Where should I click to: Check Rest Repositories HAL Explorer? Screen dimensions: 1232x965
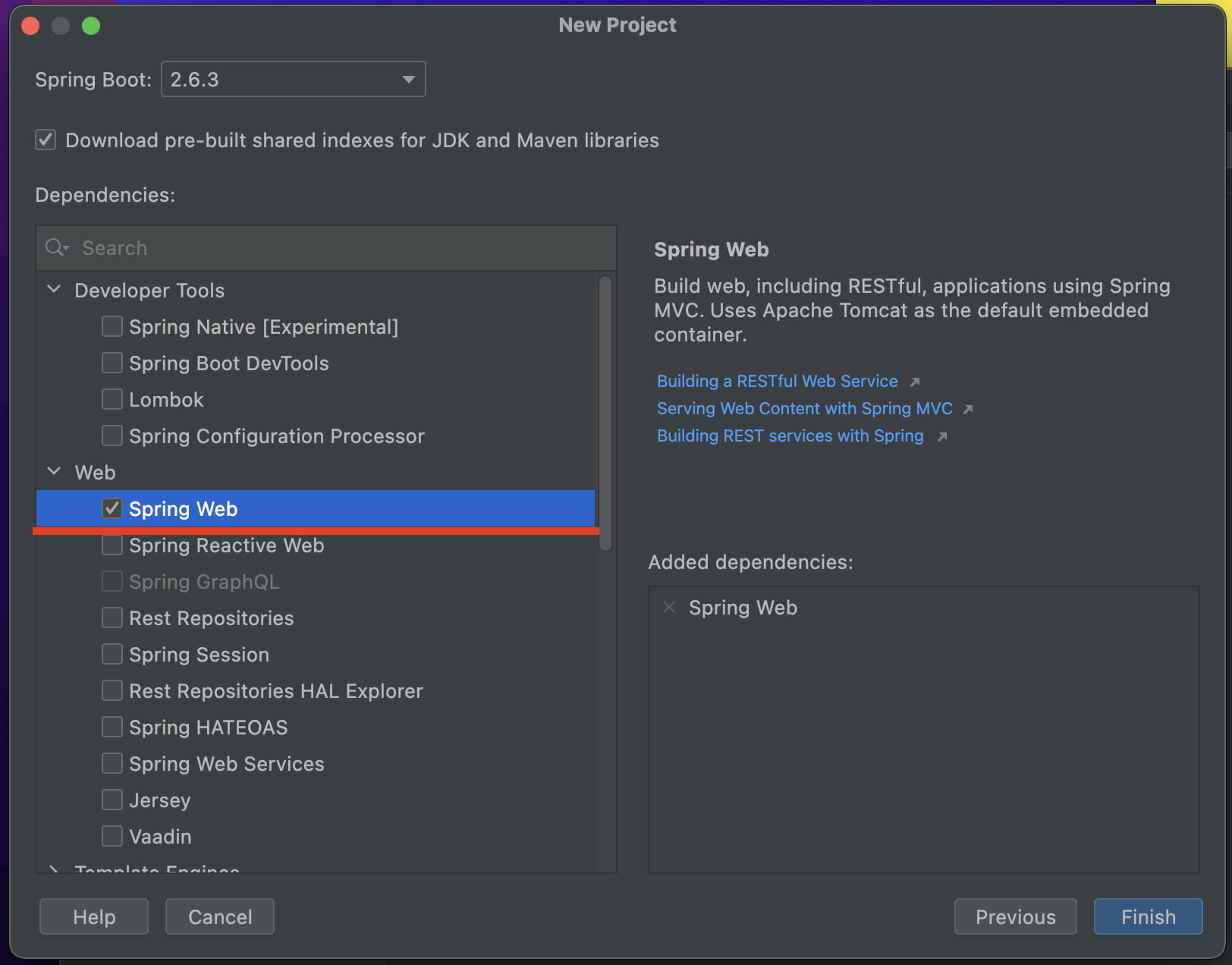coord(112,690)
